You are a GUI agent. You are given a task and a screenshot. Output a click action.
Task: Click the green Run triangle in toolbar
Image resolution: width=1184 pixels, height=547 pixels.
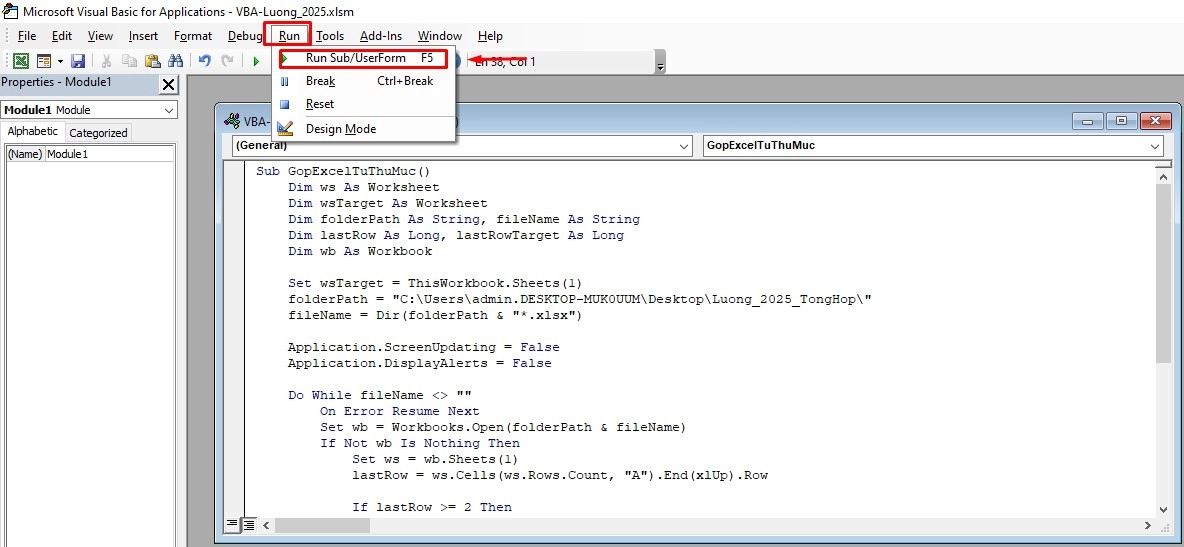(256, 61)
